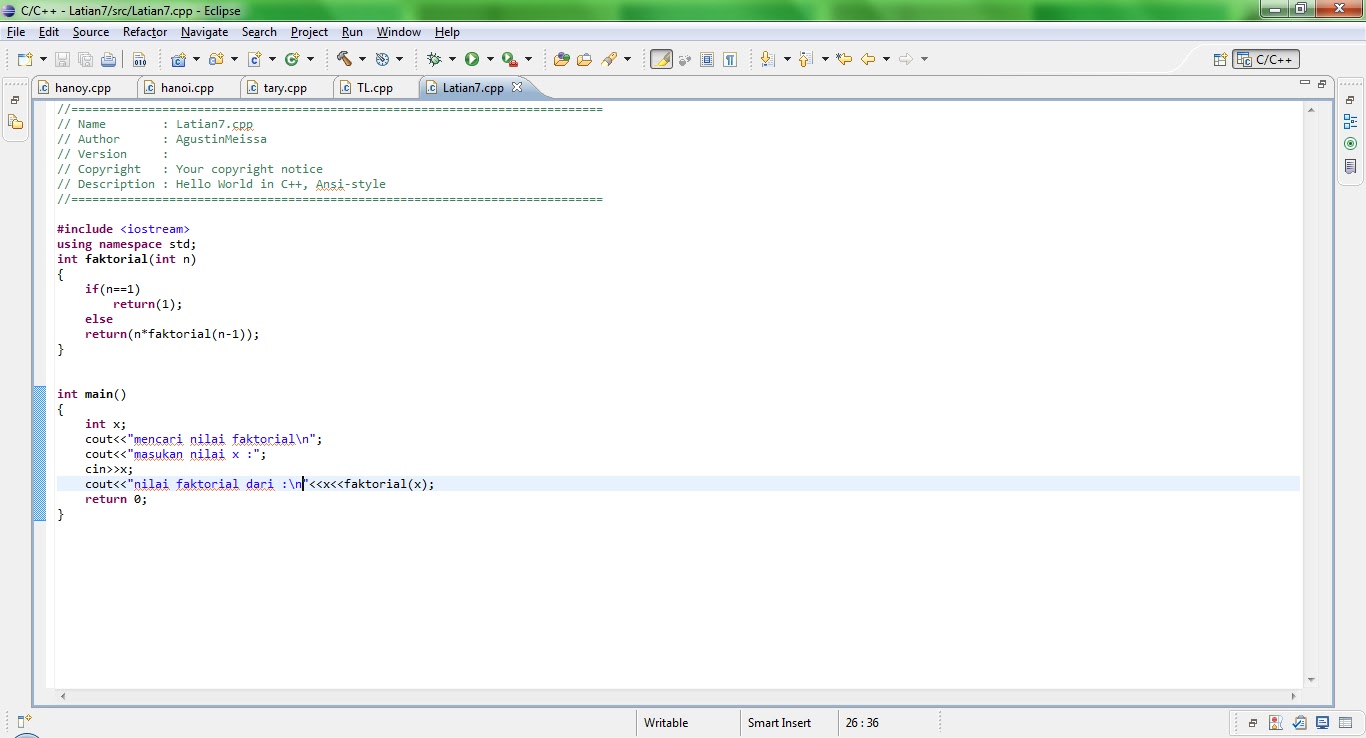Open the Source menu

[90, 32]
